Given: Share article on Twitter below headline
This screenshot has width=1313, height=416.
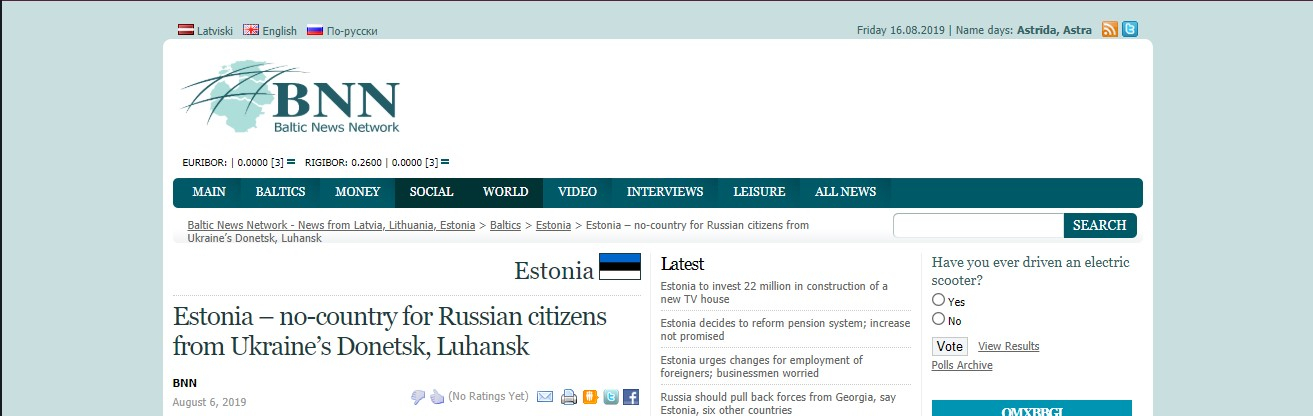Looking at the screenshot, I should tap(611, 397).
